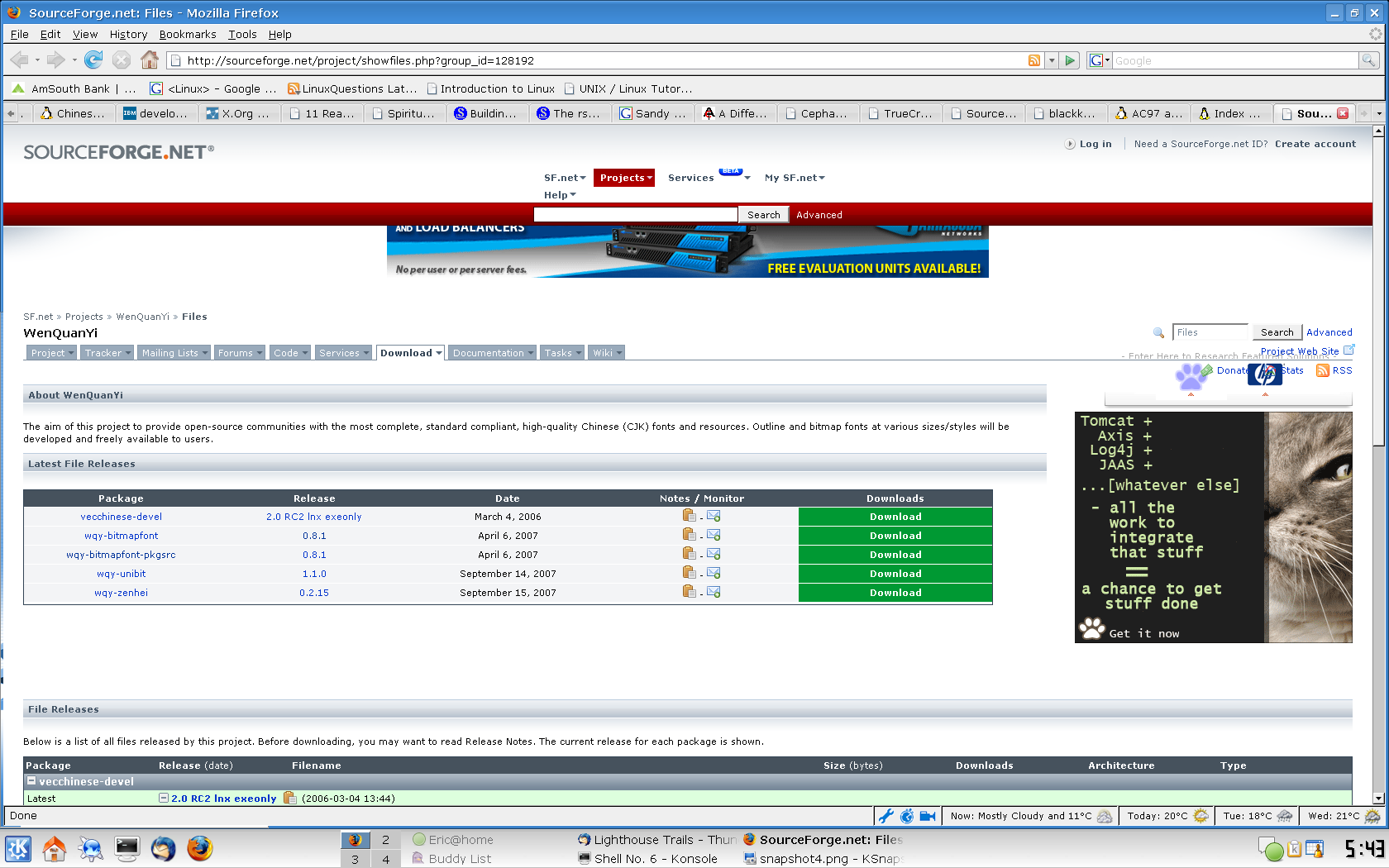Open the URL history dropdown arrow
The width and height of the screenshot is (1389, 868).
tap(1052, 60)
